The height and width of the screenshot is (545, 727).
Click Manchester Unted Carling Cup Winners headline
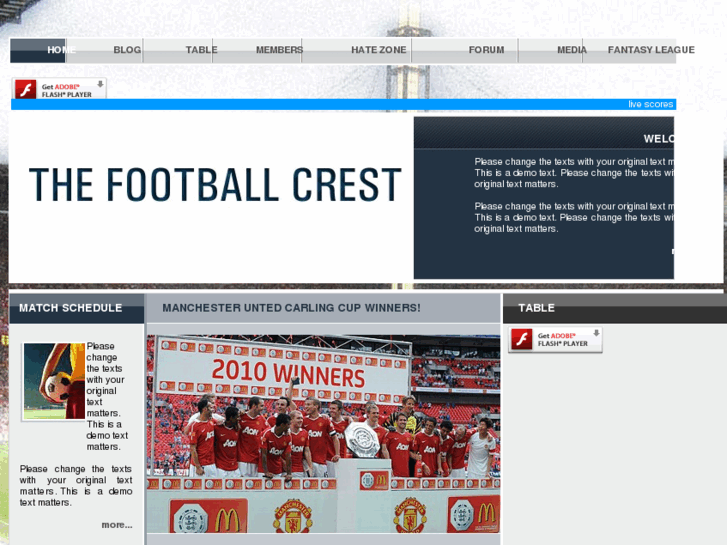click(x=291, y=308)
